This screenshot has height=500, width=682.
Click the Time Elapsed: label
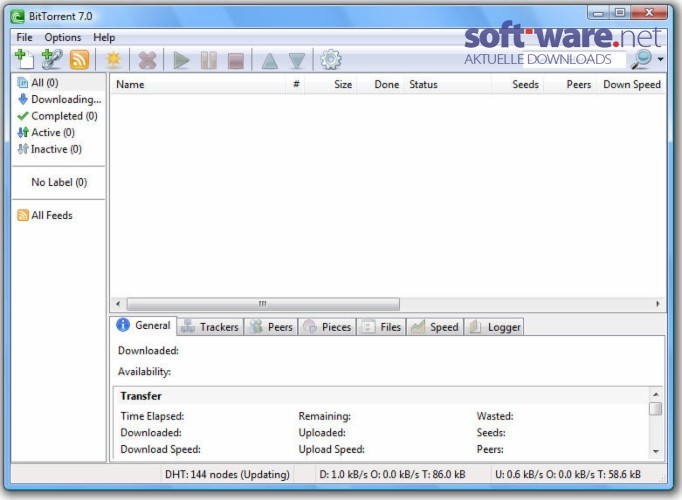152,416
